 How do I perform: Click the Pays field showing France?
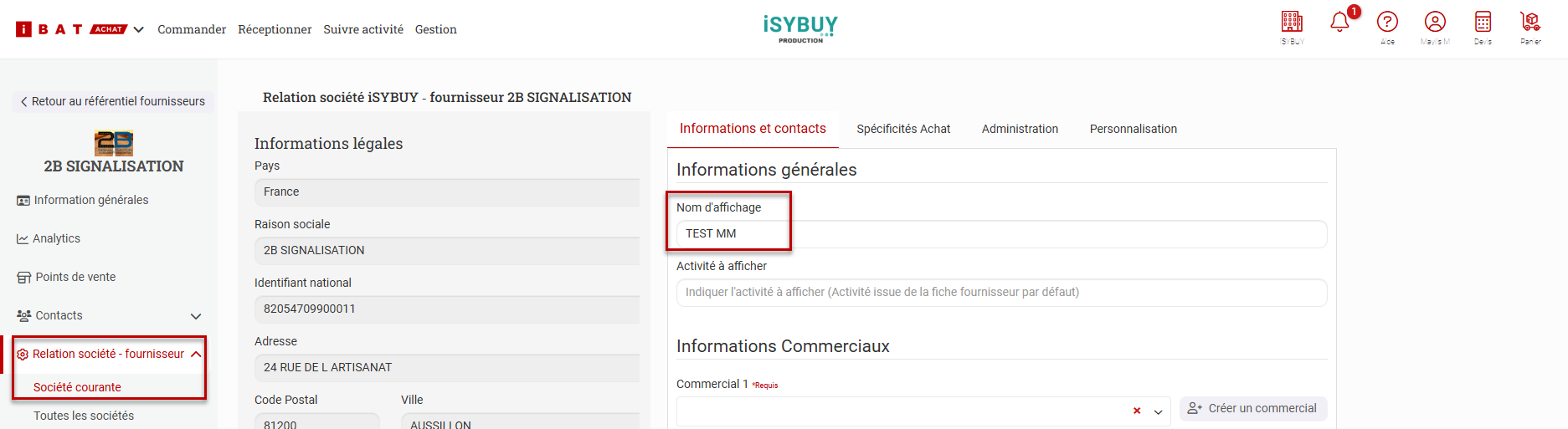tap(447, 192)
